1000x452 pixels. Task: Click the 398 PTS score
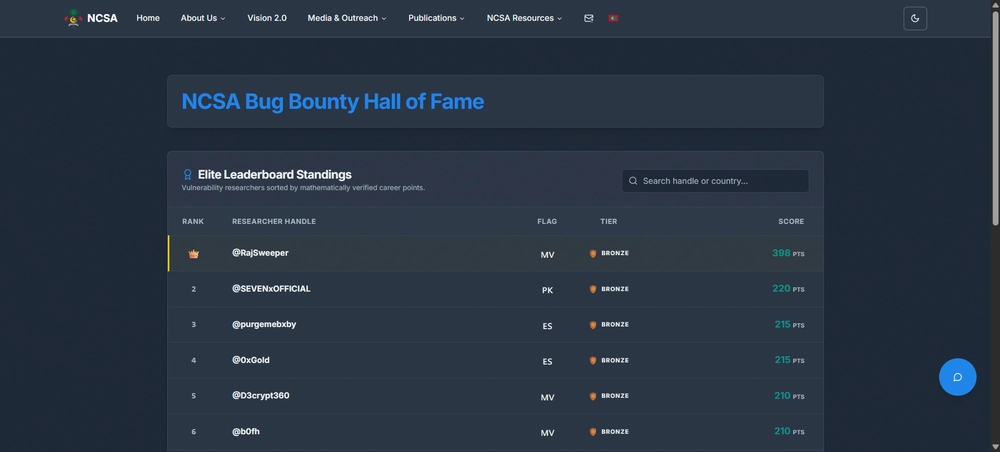coord(788,253)
